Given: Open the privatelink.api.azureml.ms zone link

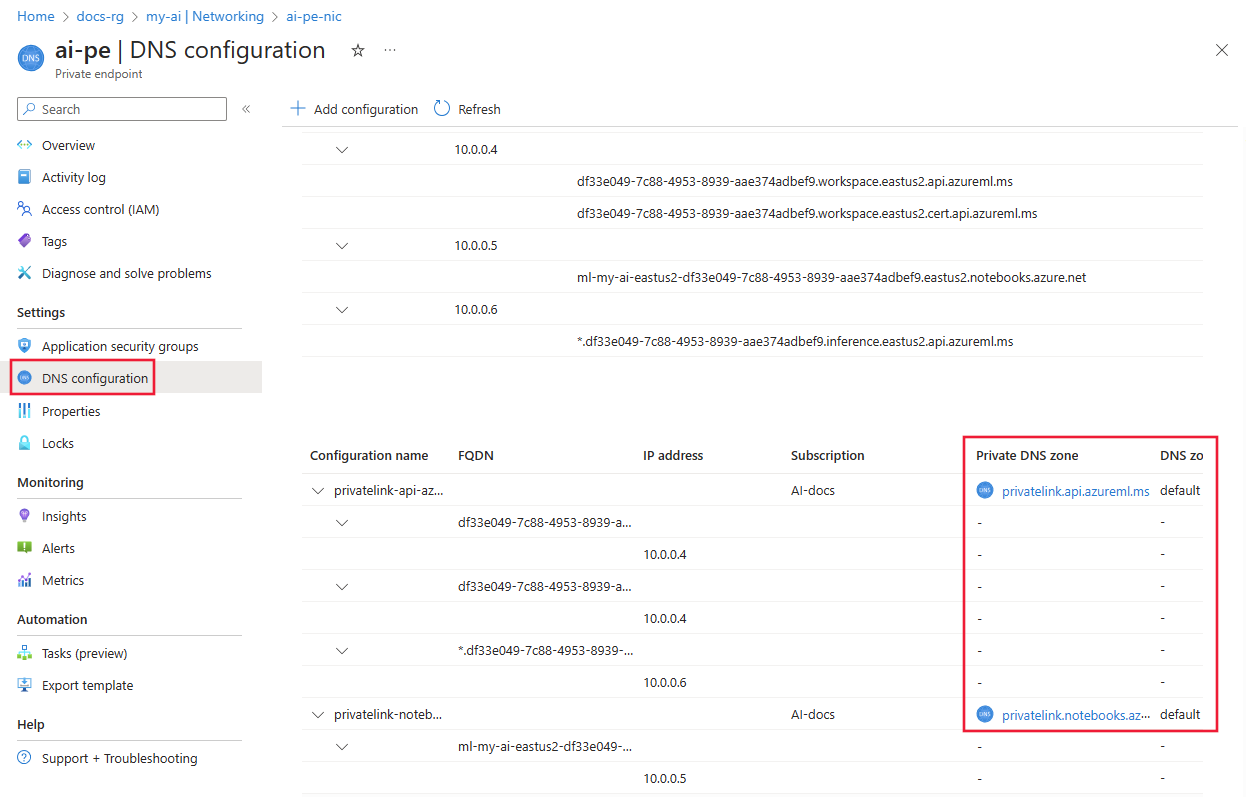Looking at the screenshot, I should [x=1075, y=490].
